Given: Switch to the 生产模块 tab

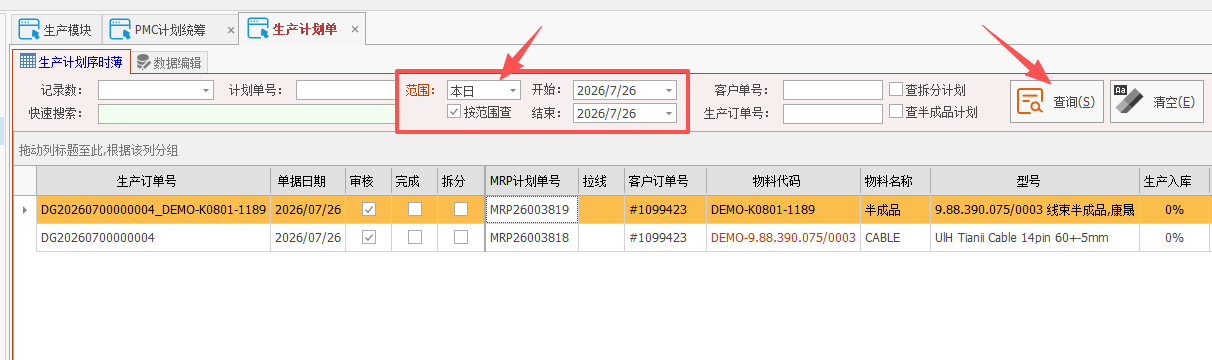Looking at the screenshot, I should [x=57, y=29].
